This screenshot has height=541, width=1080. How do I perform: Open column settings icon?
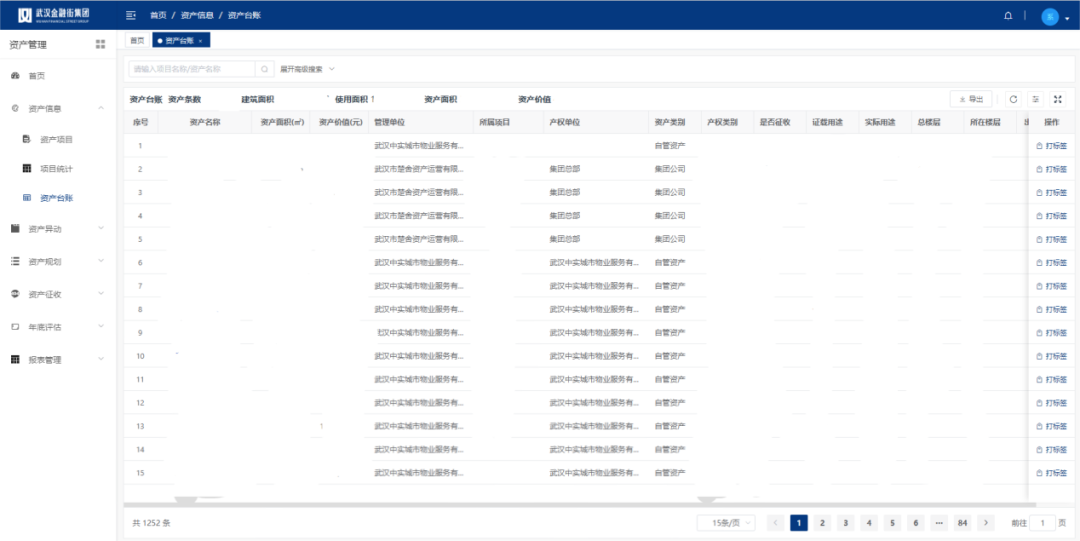1035,99
